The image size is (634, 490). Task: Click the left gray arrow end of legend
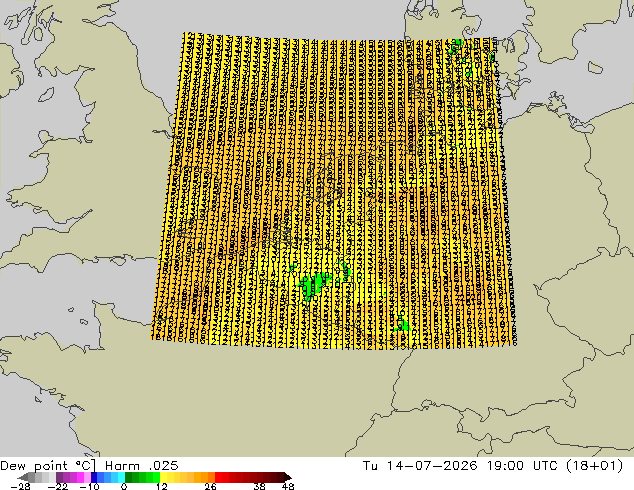(23, 477)
